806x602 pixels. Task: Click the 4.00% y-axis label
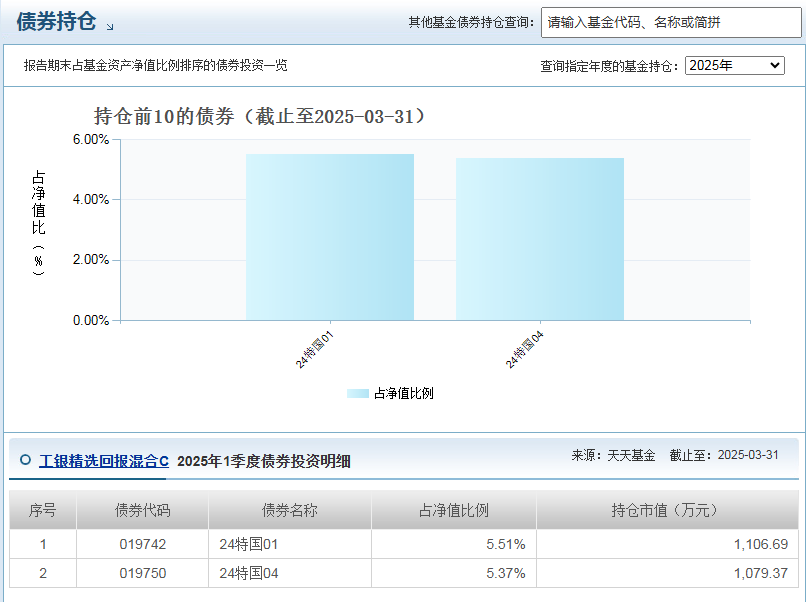91,199
